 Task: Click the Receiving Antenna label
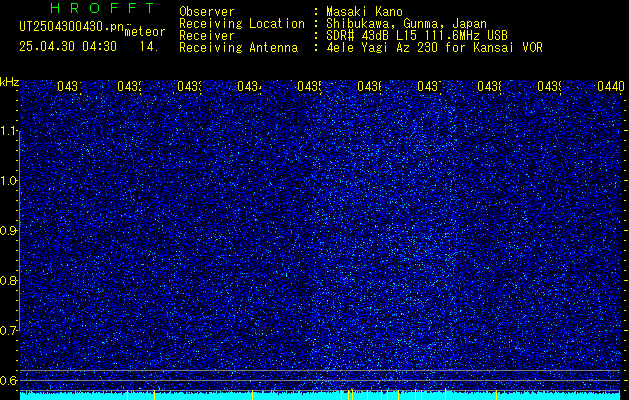pyautogui.click(x=239, y=48)
